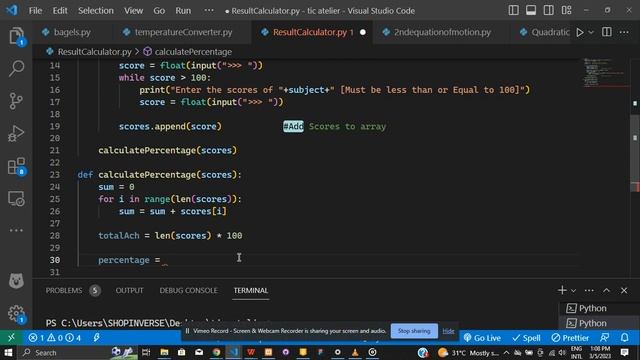Image resolution: width=640 pixels, height=360 pixels.
Task: Open VLC media player from the taskbar
Action: point(355,352)
